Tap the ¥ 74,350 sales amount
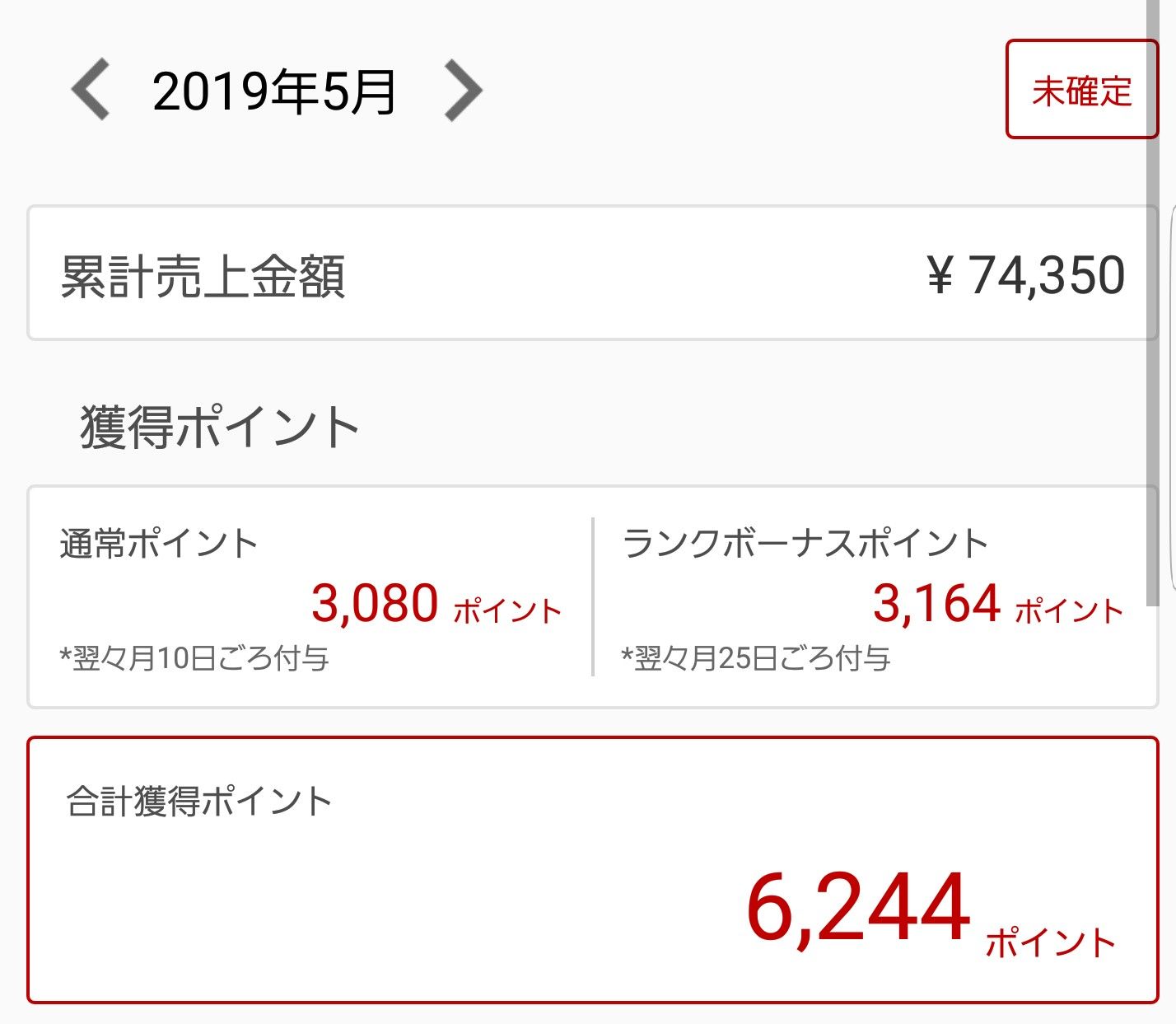 click(1026, 275)
